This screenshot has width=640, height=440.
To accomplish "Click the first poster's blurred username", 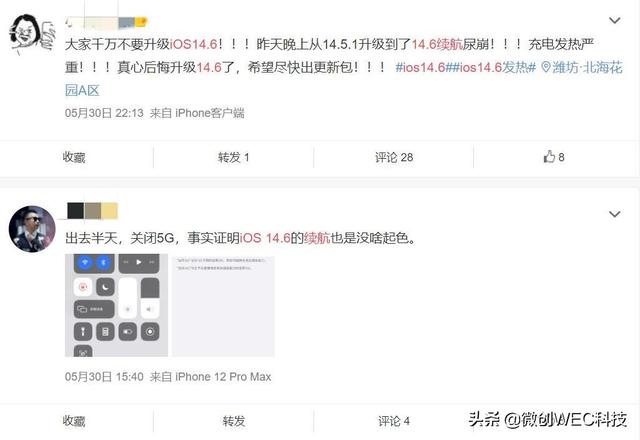I will coord(106,22).
